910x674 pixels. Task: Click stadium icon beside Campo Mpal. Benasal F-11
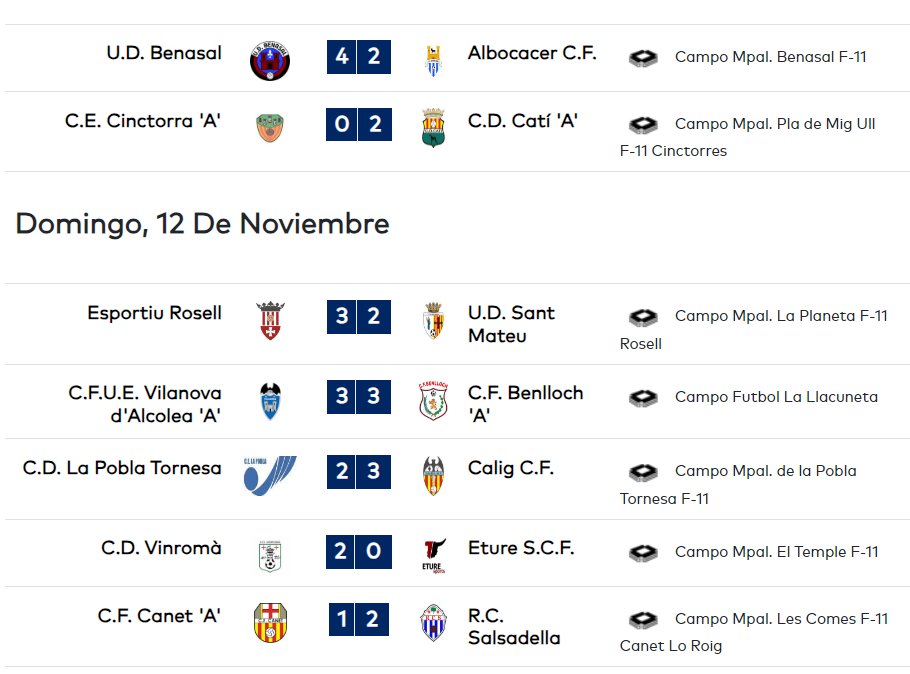643,57
